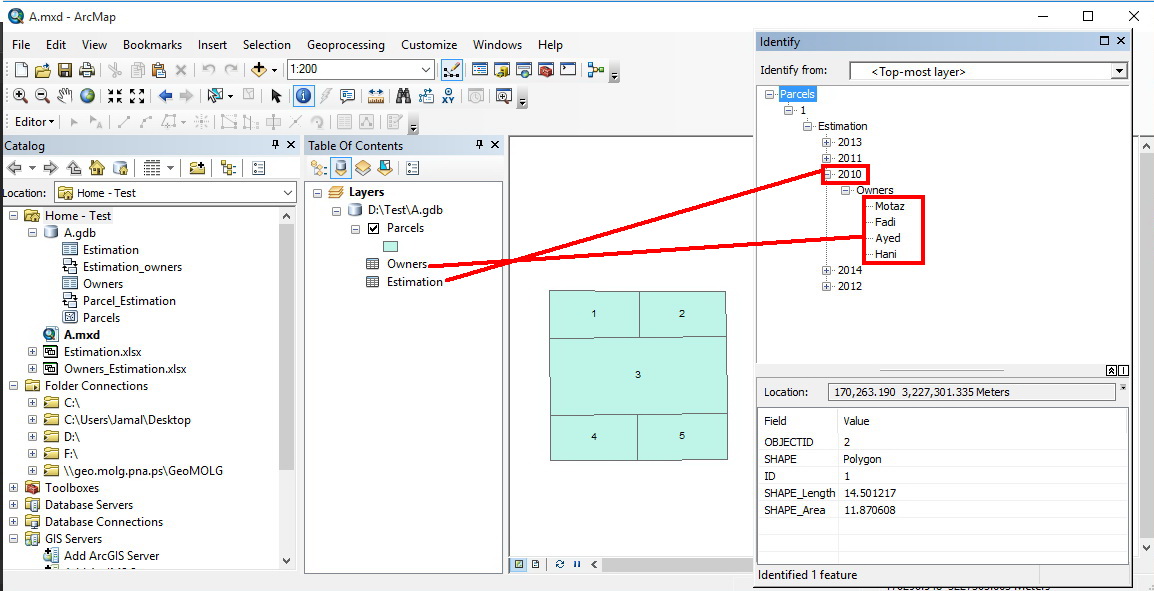Screen dimensions: 1154x591
Task: Open the Insert menu
Action: [x=212, y=45]
